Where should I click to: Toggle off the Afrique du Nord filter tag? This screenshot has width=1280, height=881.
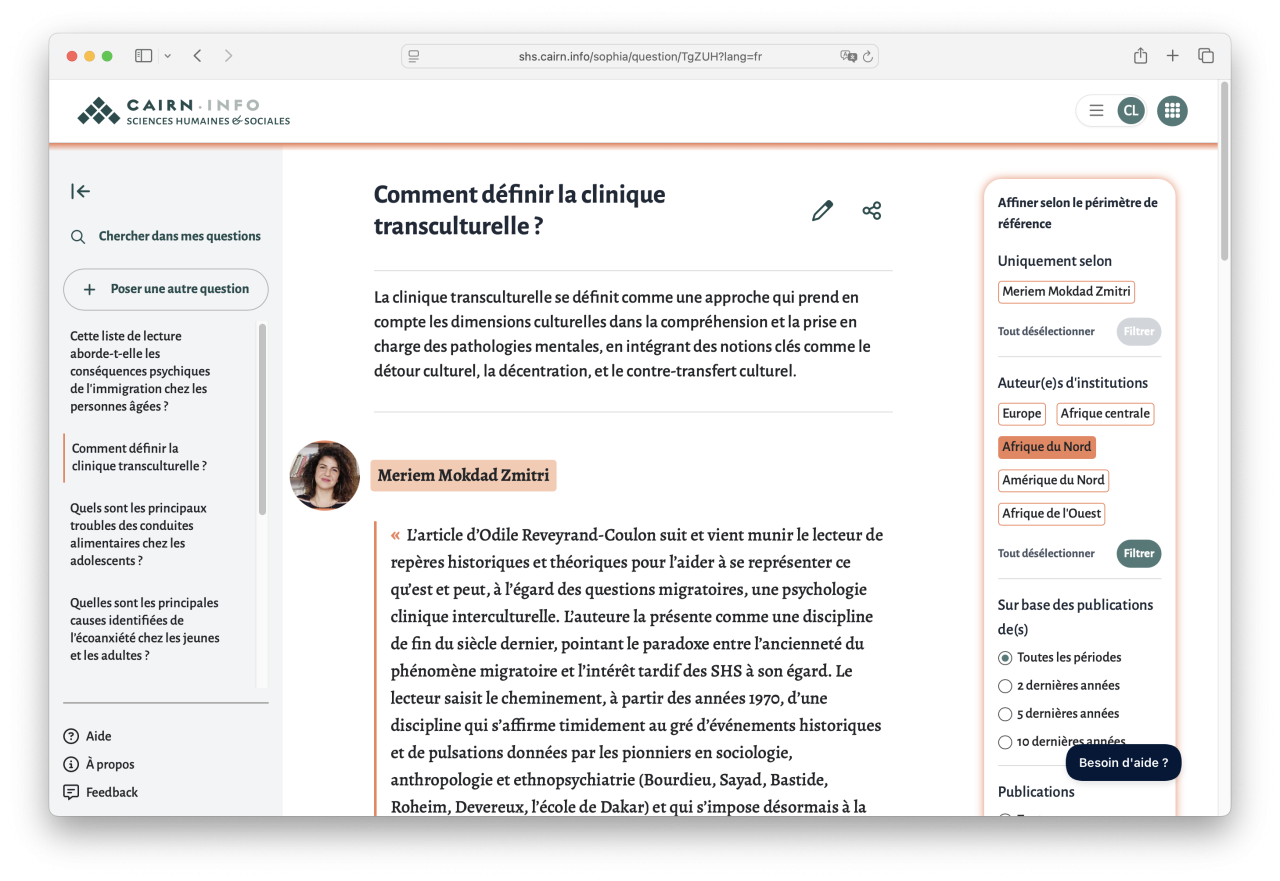tap(1046, 447)
